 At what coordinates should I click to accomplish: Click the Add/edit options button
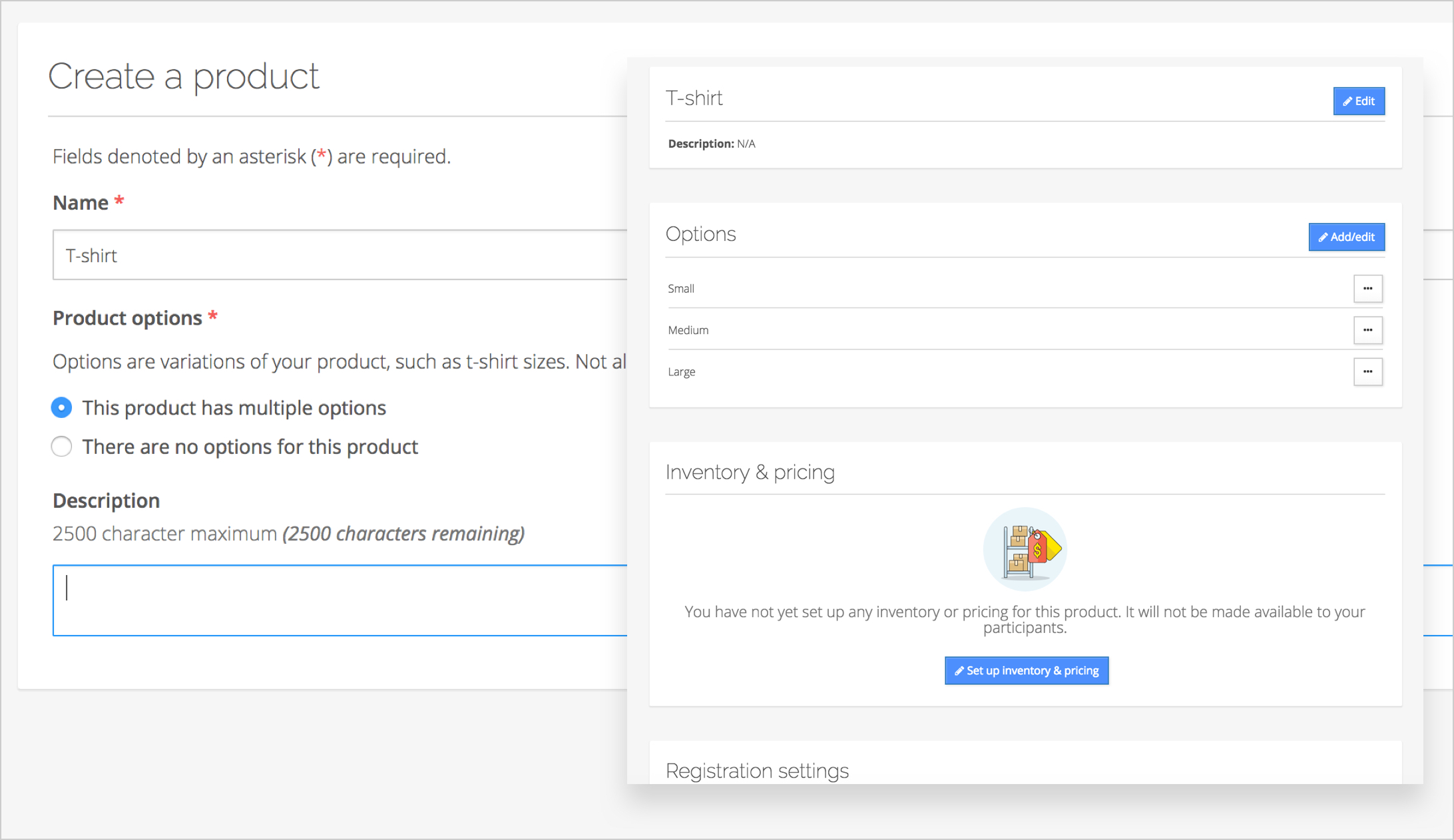click(1346, 237)
